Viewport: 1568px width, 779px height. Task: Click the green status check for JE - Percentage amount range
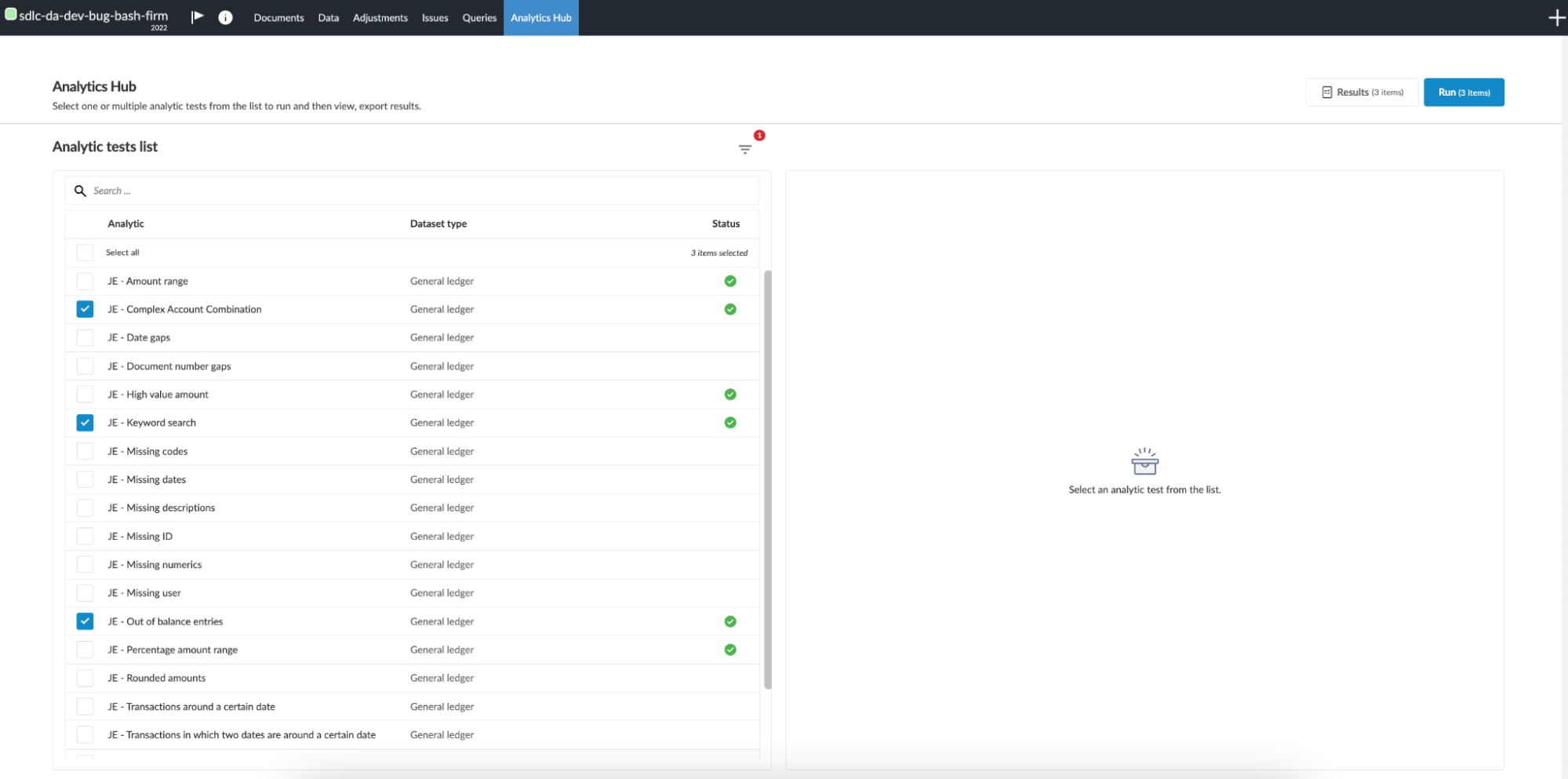730,650
